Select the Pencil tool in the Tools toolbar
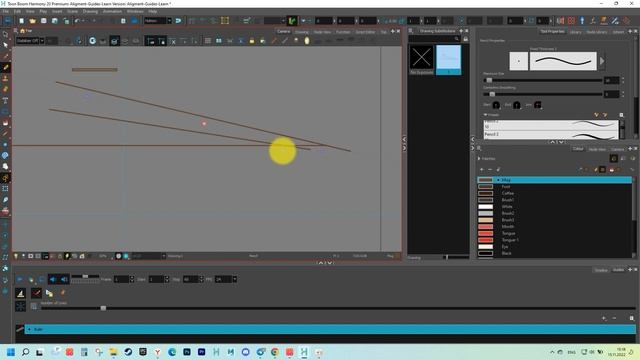Image resolution: width=640 pixels, height=360 pixels. tap(6, 67)
